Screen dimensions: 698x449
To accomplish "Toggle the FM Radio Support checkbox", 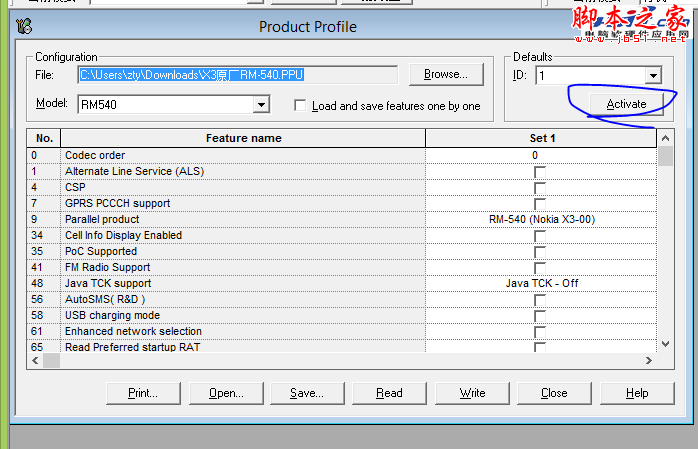I will (540, 268).
